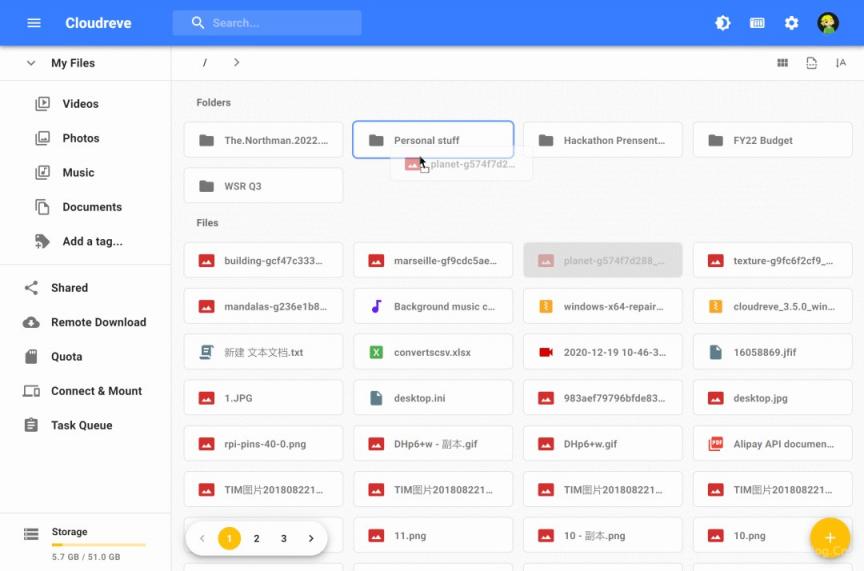Select the 11.png file
Screen dimensions: 864x571
[x=433, y=535]
